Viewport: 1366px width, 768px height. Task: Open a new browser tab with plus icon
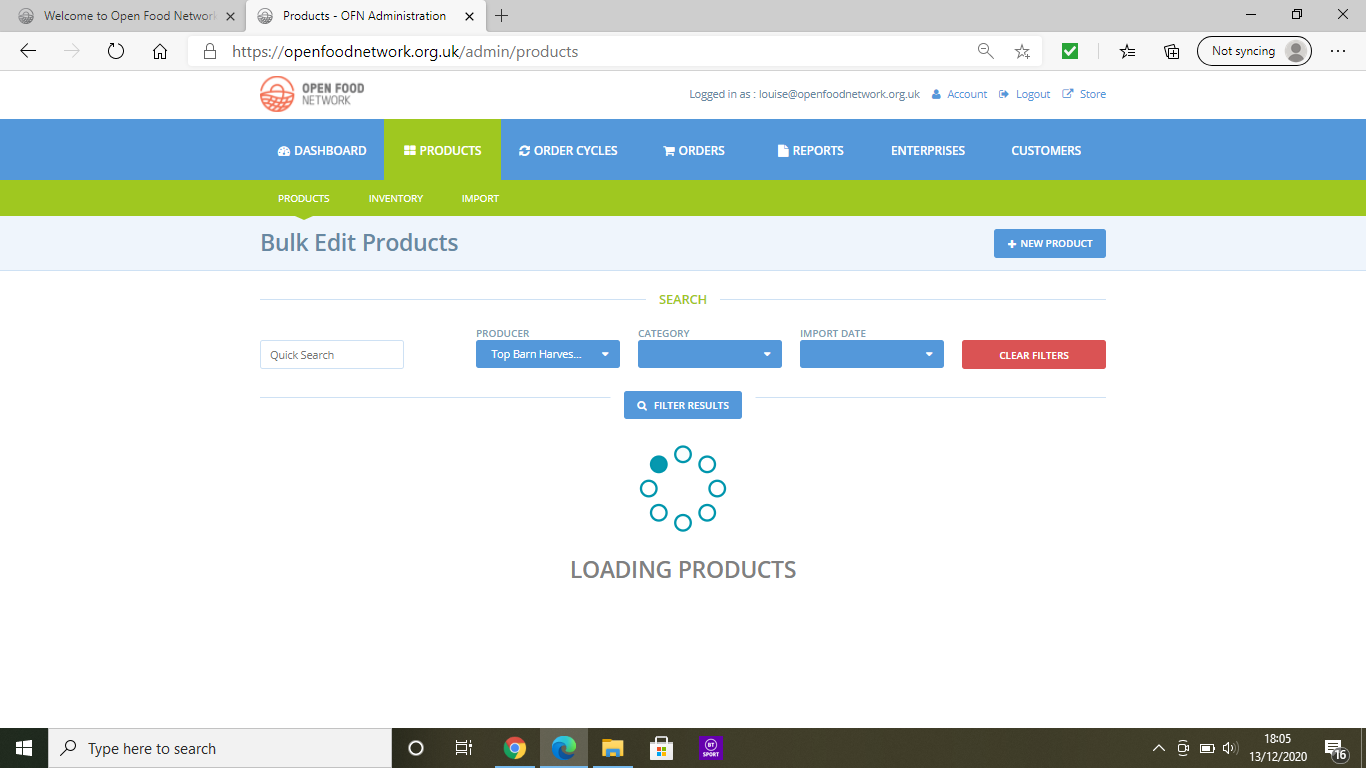point(501,15)
